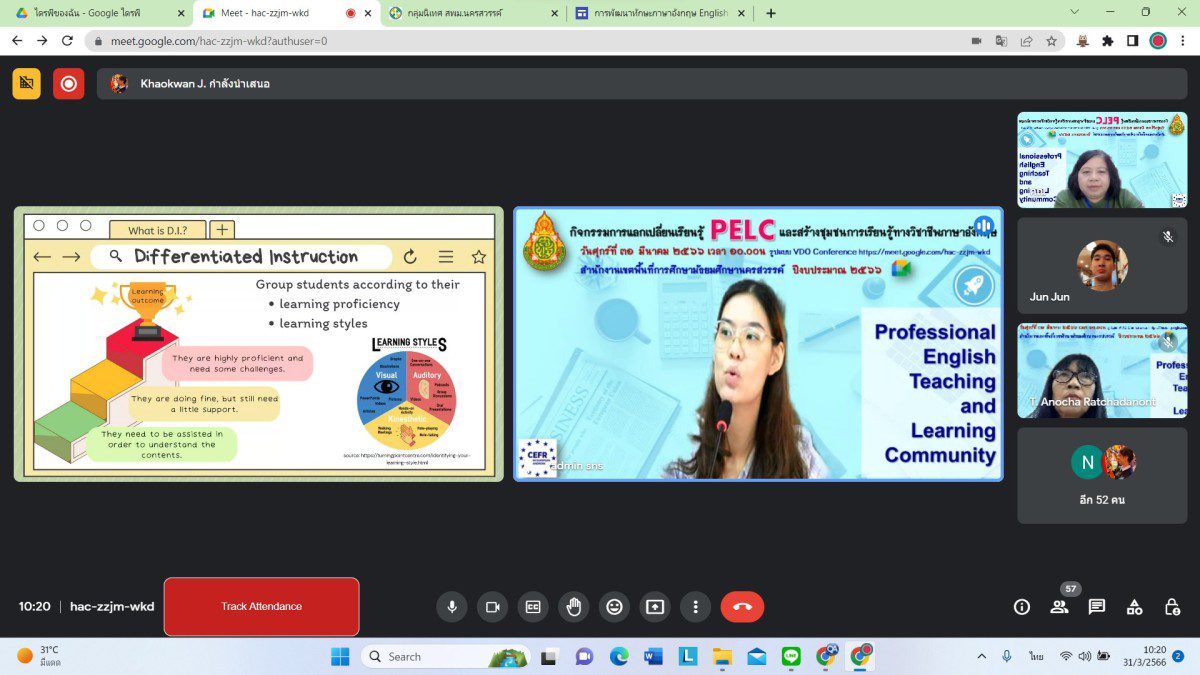Screen dimensions: 1200x675
Task: Reload the Meet page
Action: [x=67, y=41]
